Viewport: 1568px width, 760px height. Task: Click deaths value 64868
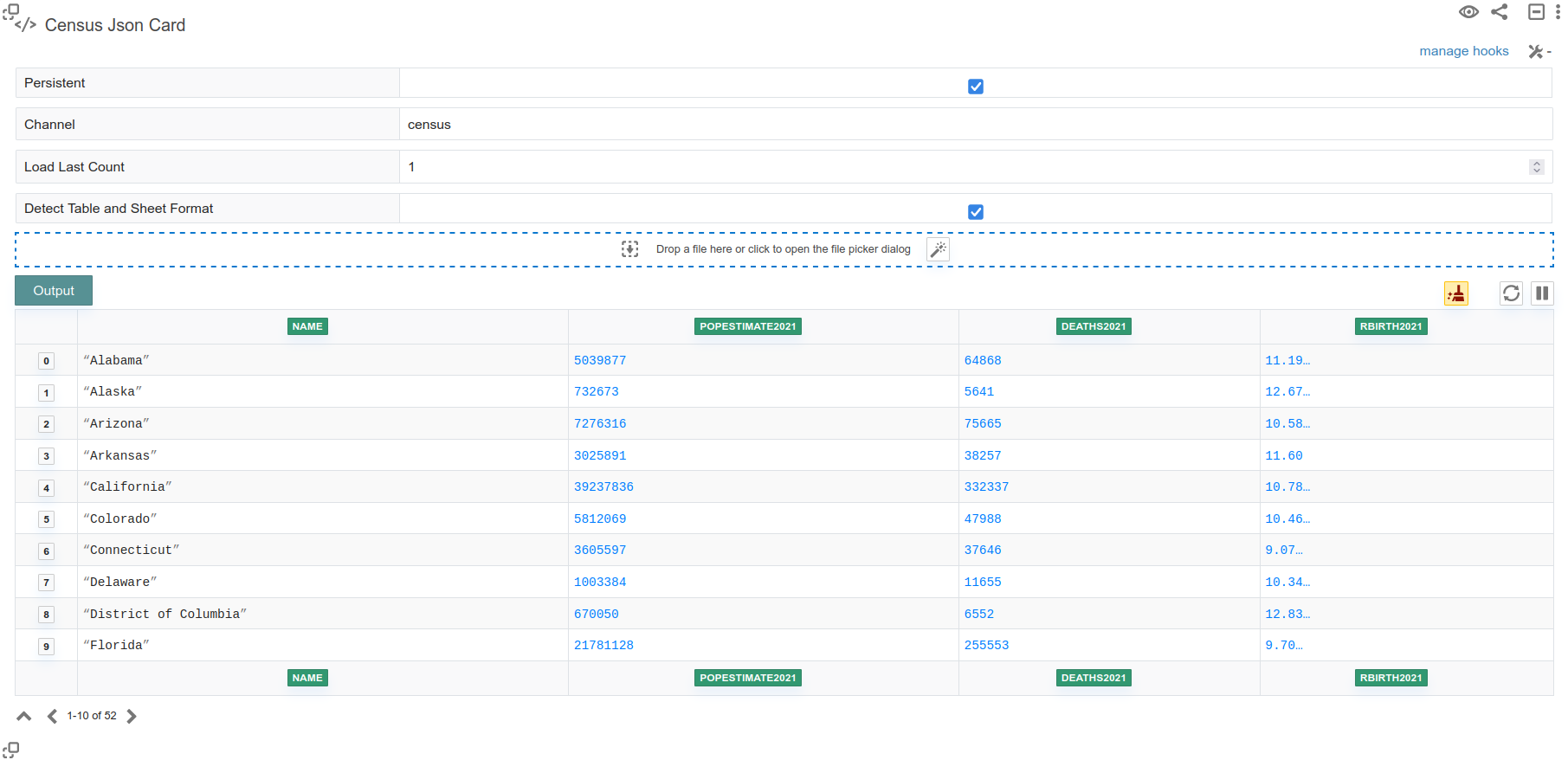tap(983, 360)
